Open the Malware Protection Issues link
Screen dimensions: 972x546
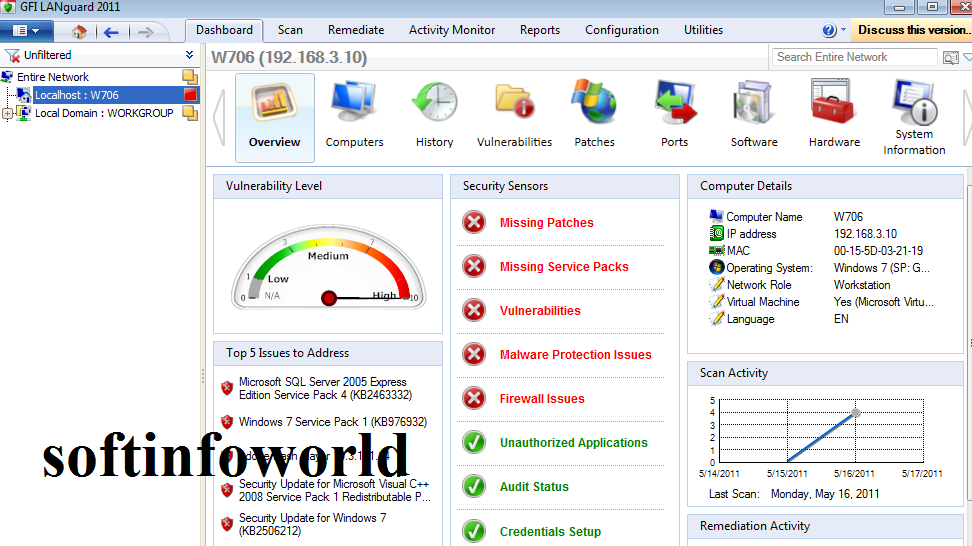576,354
